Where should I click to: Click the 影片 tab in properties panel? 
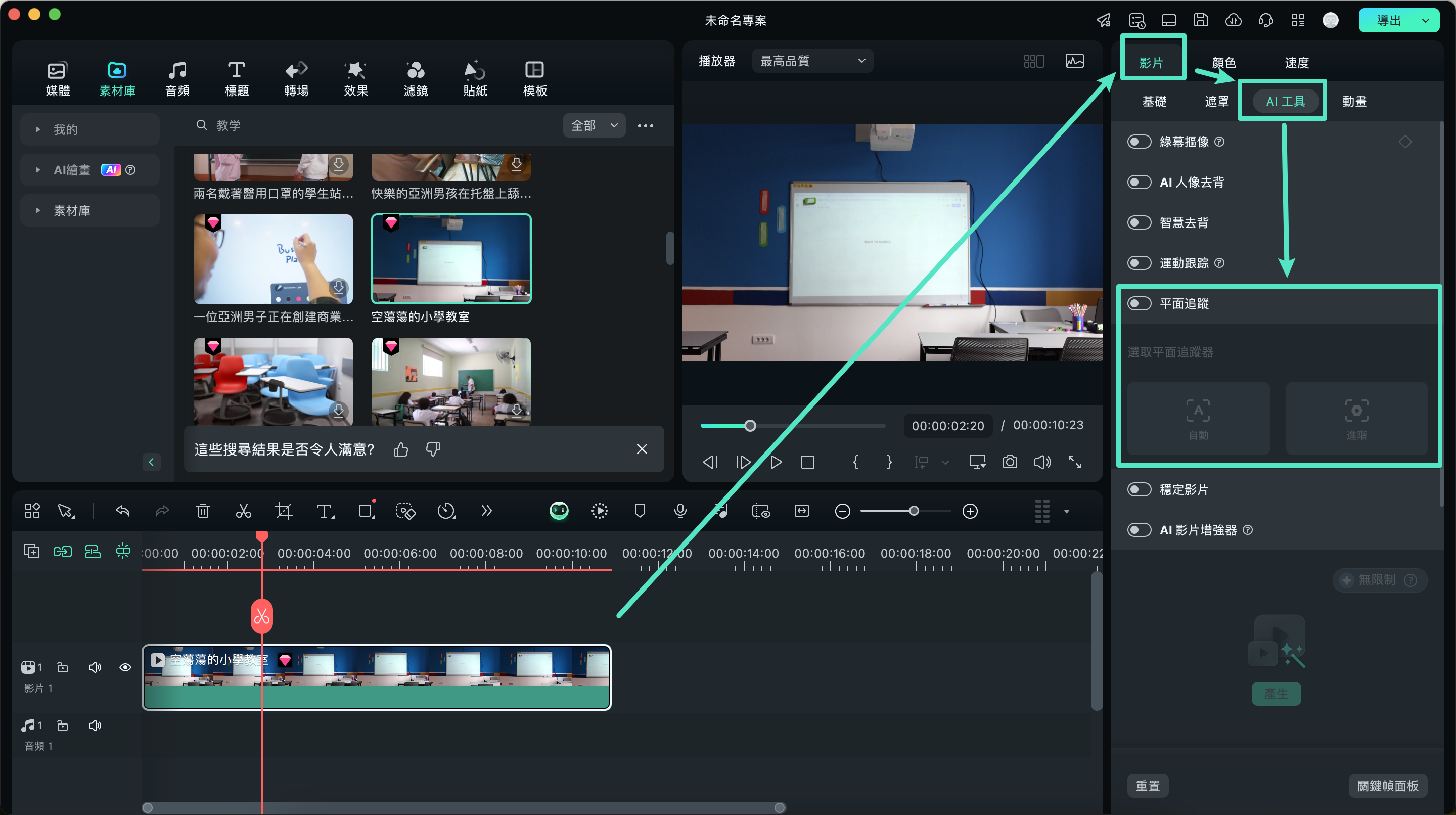tap(1153, 62)
